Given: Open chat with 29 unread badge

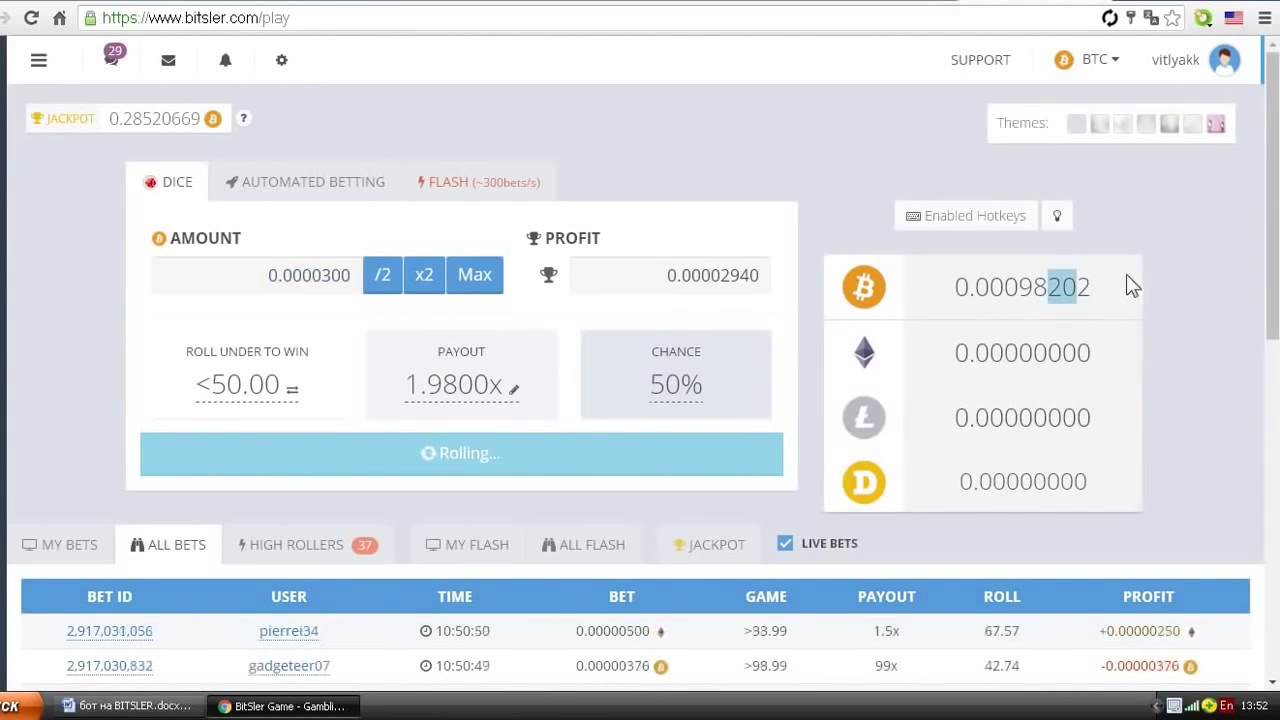Looking at the screenshot, I should click(x=112, y=58).
